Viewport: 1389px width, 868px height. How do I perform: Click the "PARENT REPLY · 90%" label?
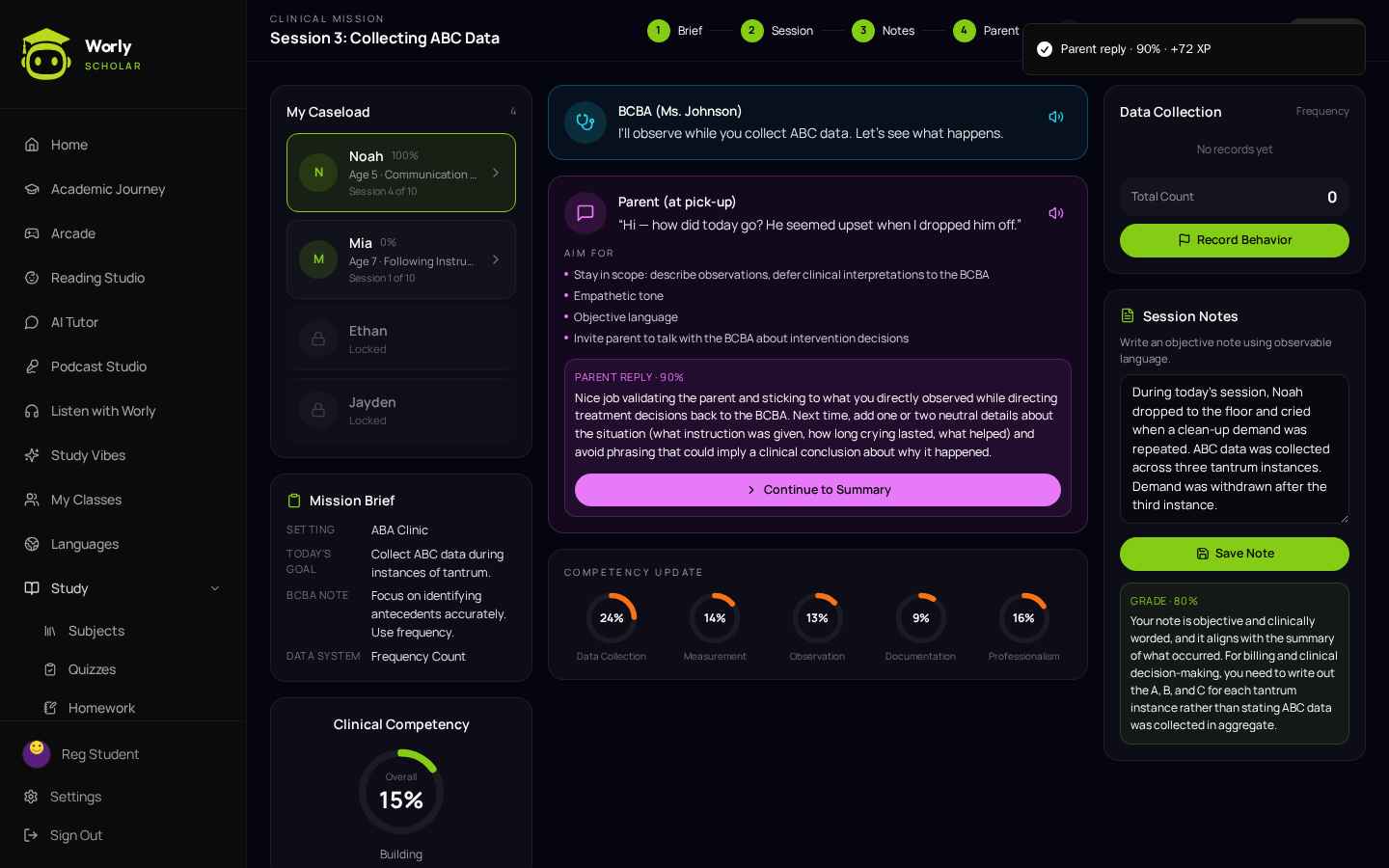point(629,377)
